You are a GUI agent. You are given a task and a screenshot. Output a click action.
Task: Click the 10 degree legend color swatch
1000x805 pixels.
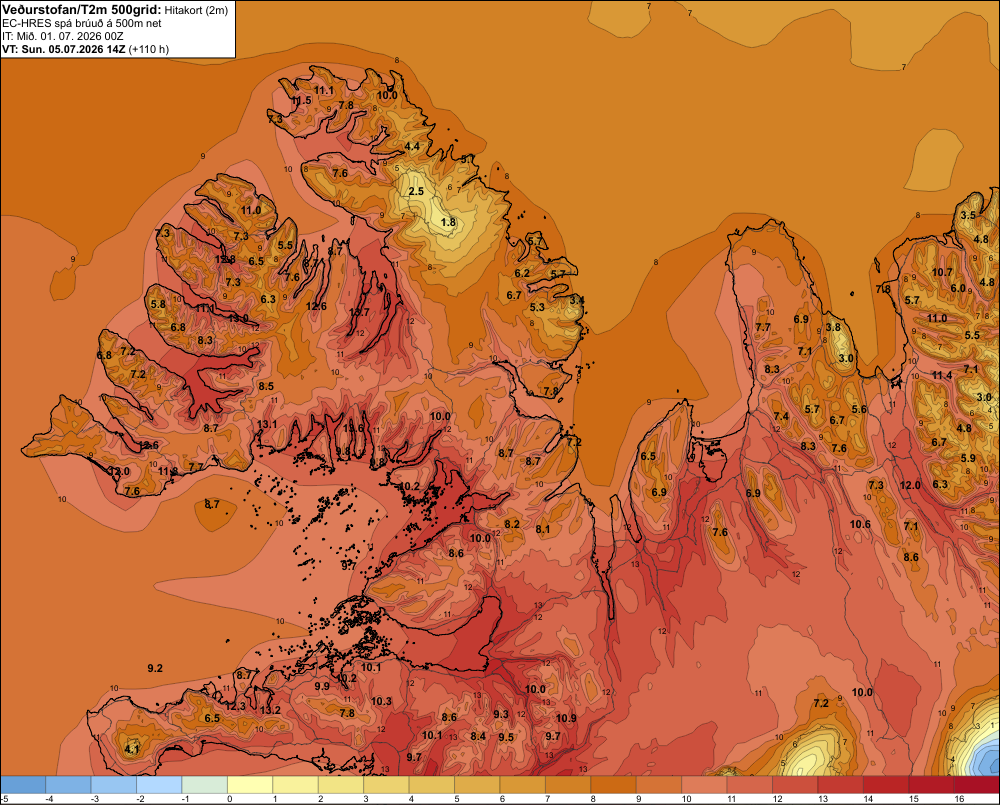(x=704, y=785)
